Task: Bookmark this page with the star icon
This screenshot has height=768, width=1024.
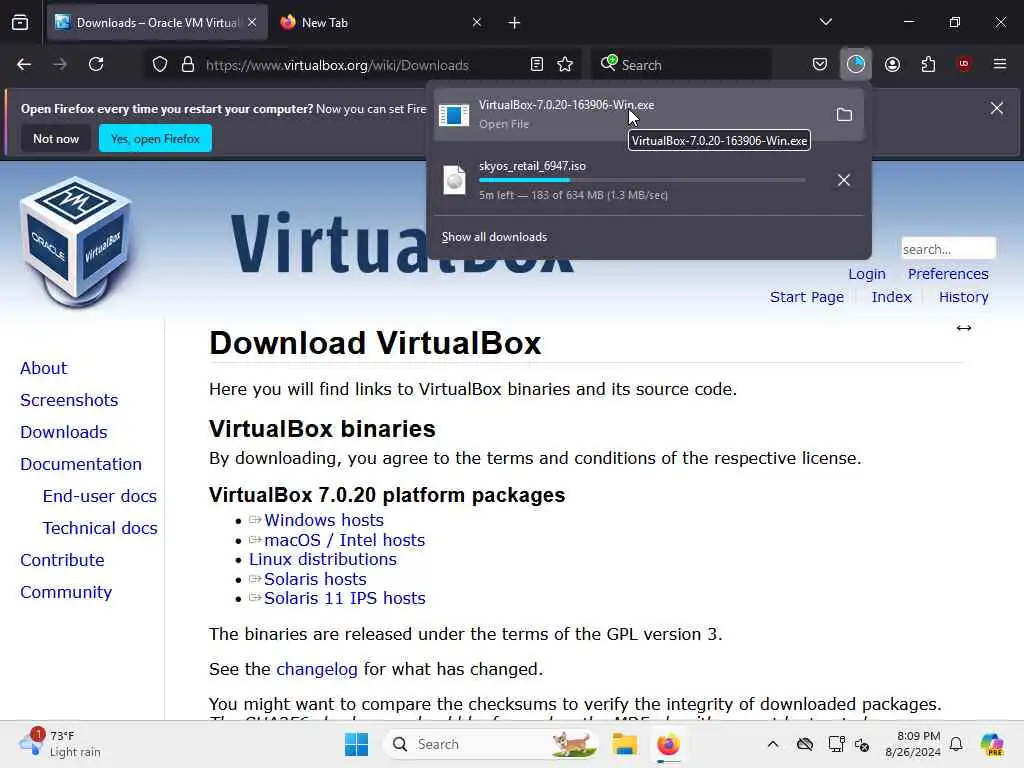Action: pos(565,64)
